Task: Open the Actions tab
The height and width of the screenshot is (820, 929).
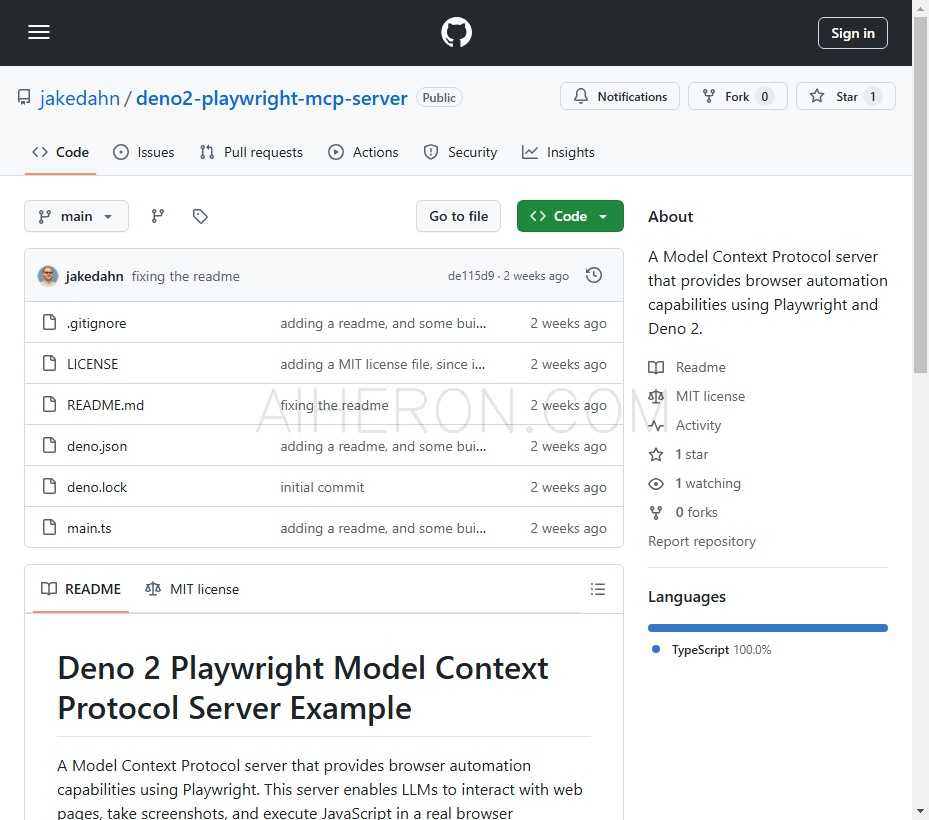Action: point(363,152)
